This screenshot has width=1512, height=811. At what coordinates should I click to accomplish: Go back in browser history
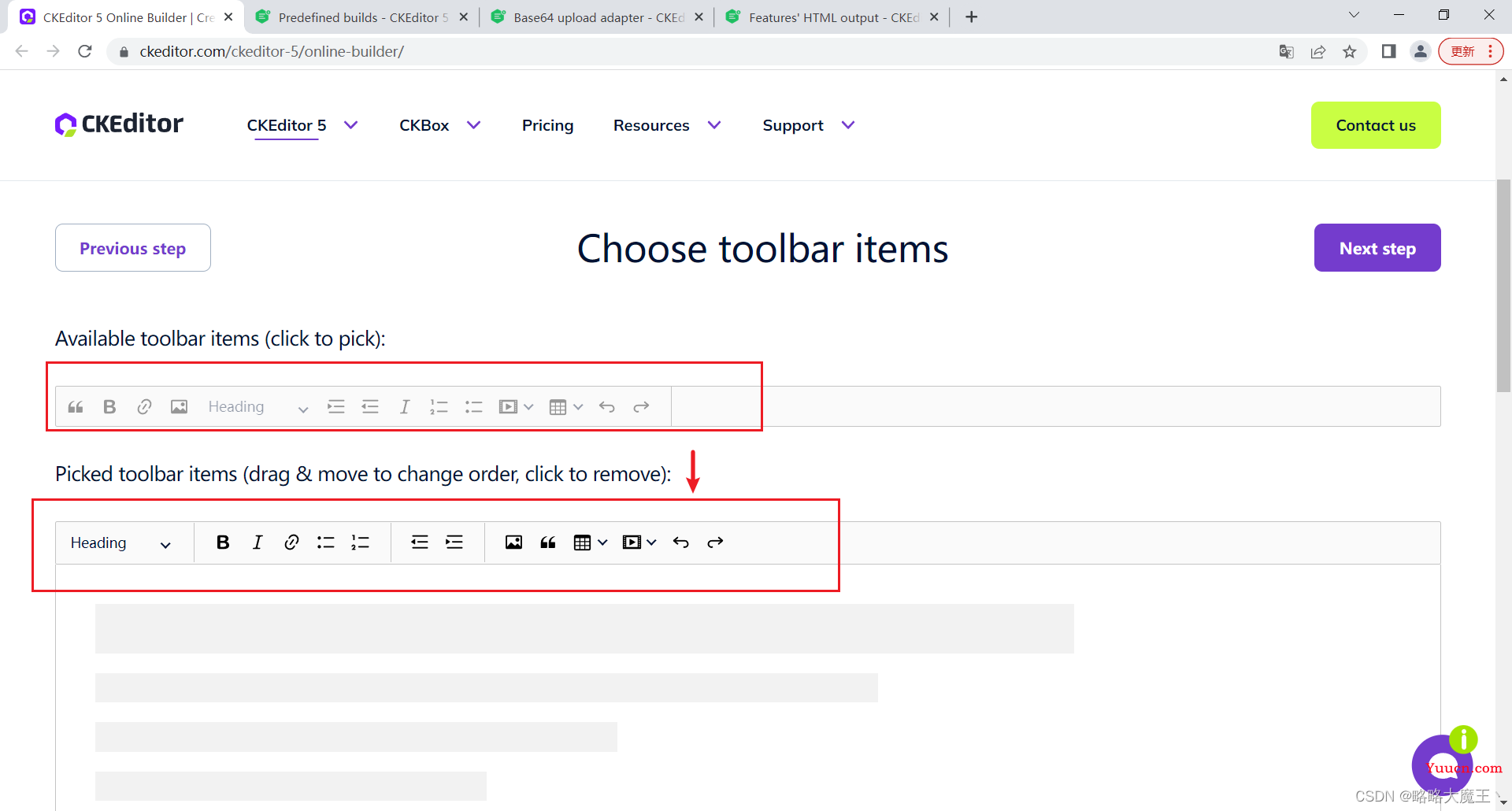22,51
